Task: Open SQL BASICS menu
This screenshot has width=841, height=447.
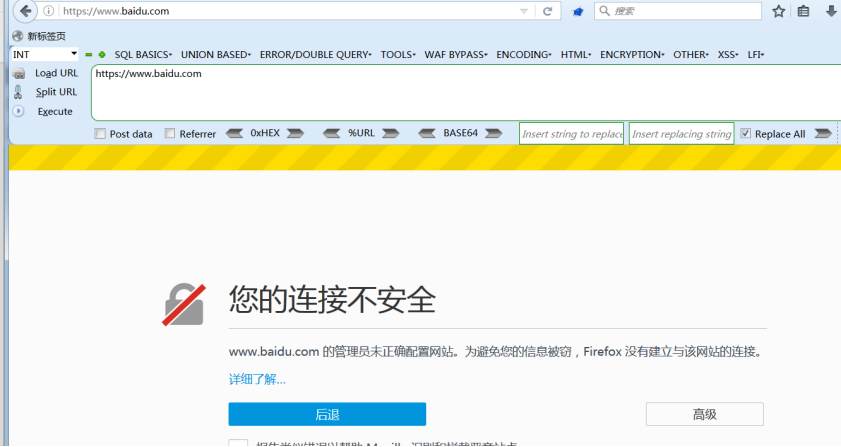Action: [143, 55]
